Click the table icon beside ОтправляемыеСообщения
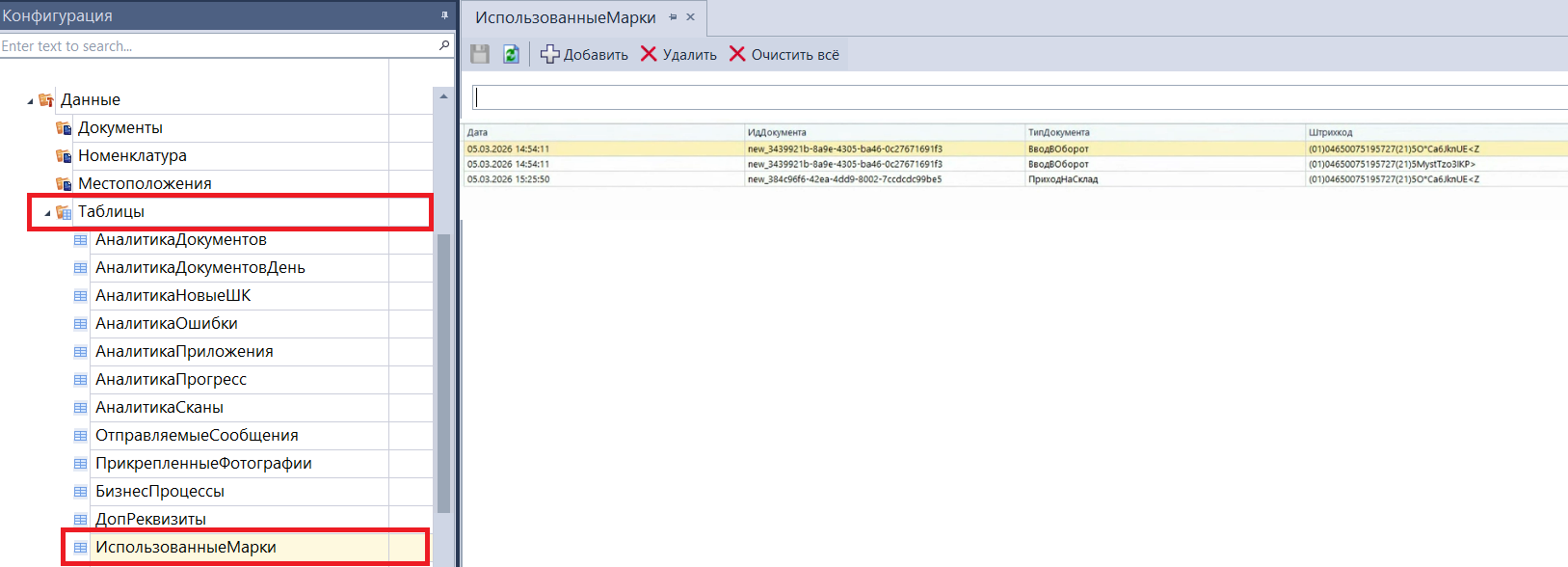Image resolution: width=1568 pixels, height=567 pixels. (81, 436)
